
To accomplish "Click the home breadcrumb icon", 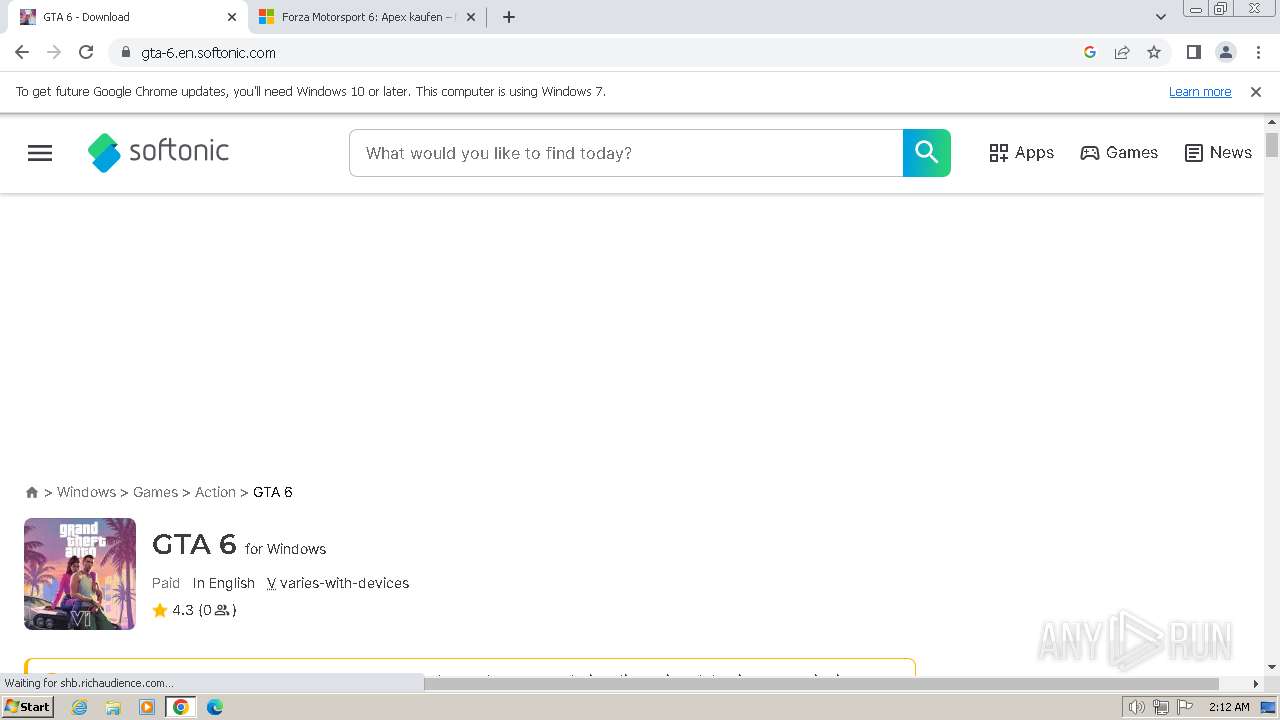I will pos(32,492).
